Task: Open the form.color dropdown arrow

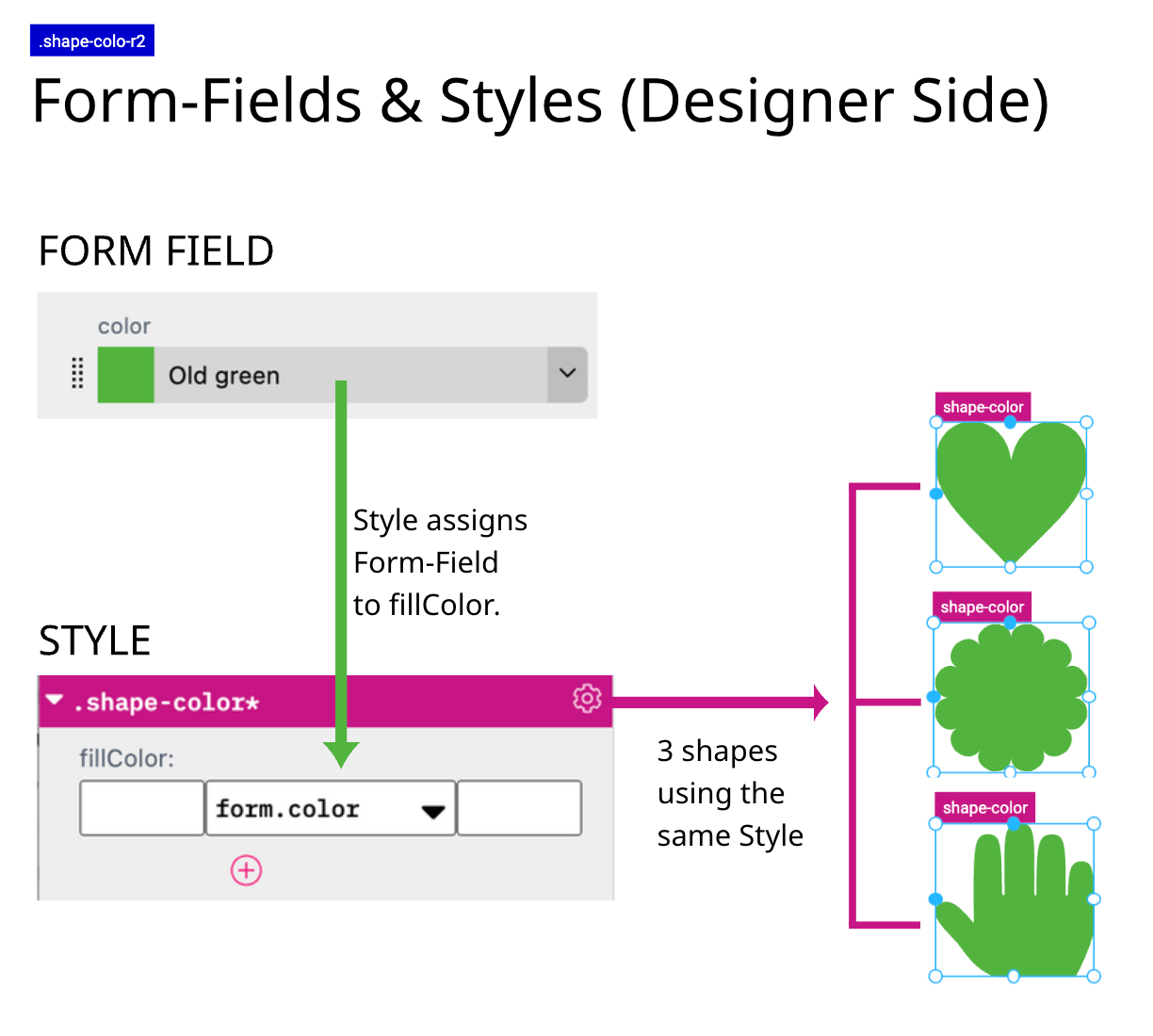Action: [433, 811]
